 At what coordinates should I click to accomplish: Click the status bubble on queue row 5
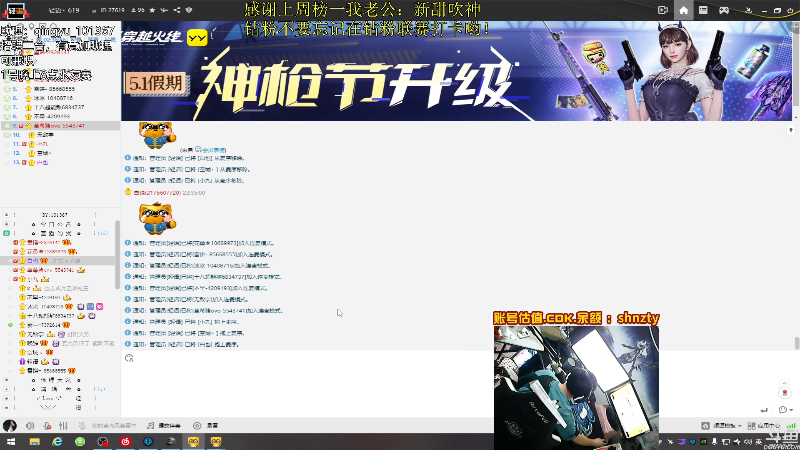(7, 89)
